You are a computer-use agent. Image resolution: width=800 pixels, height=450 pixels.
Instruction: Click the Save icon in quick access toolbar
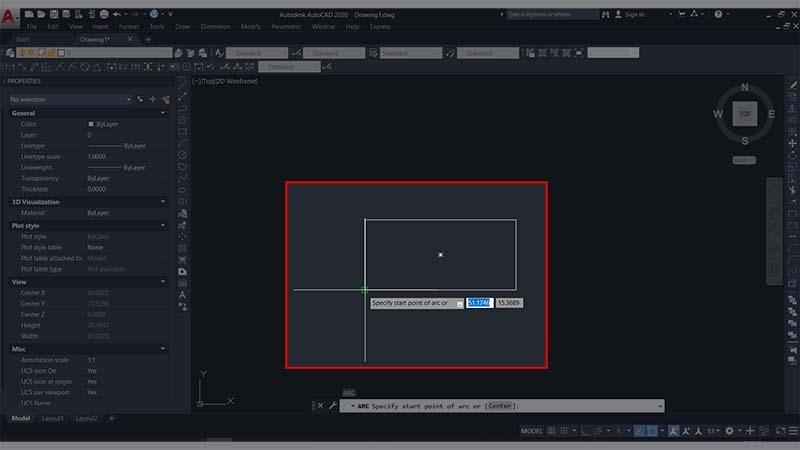pos(54,14)
